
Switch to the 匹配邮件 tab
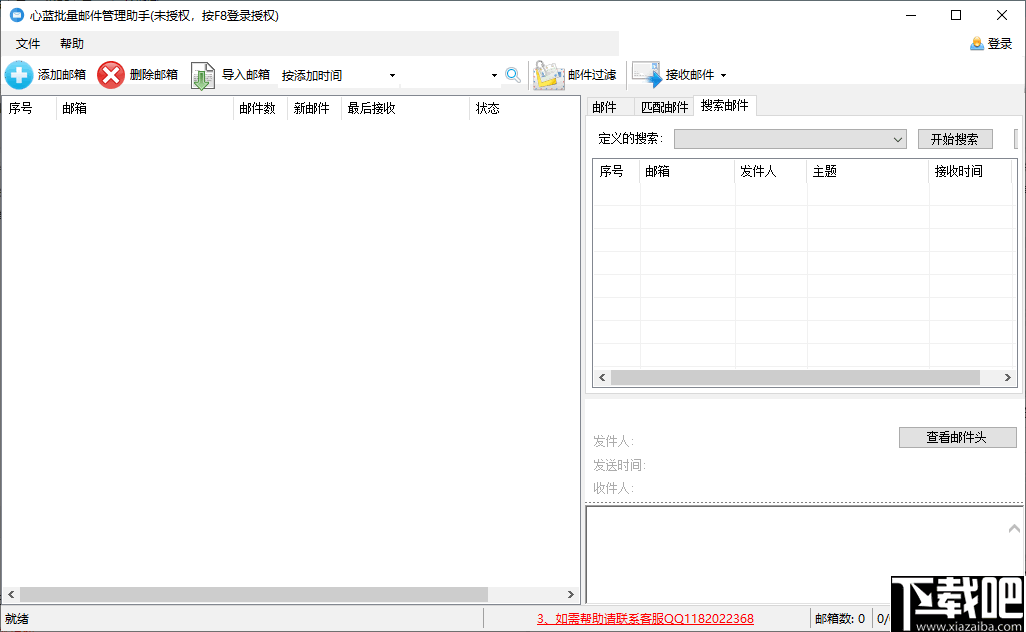point(664,106)
